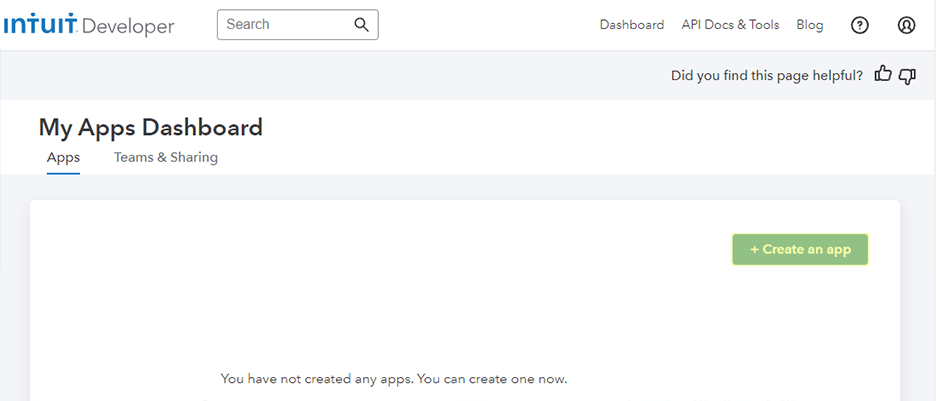Image resolution: width=936 pixels, height=401 pixels.
Task: Switch to the Teams & Sharing tab
Action: tap(166, 157)
